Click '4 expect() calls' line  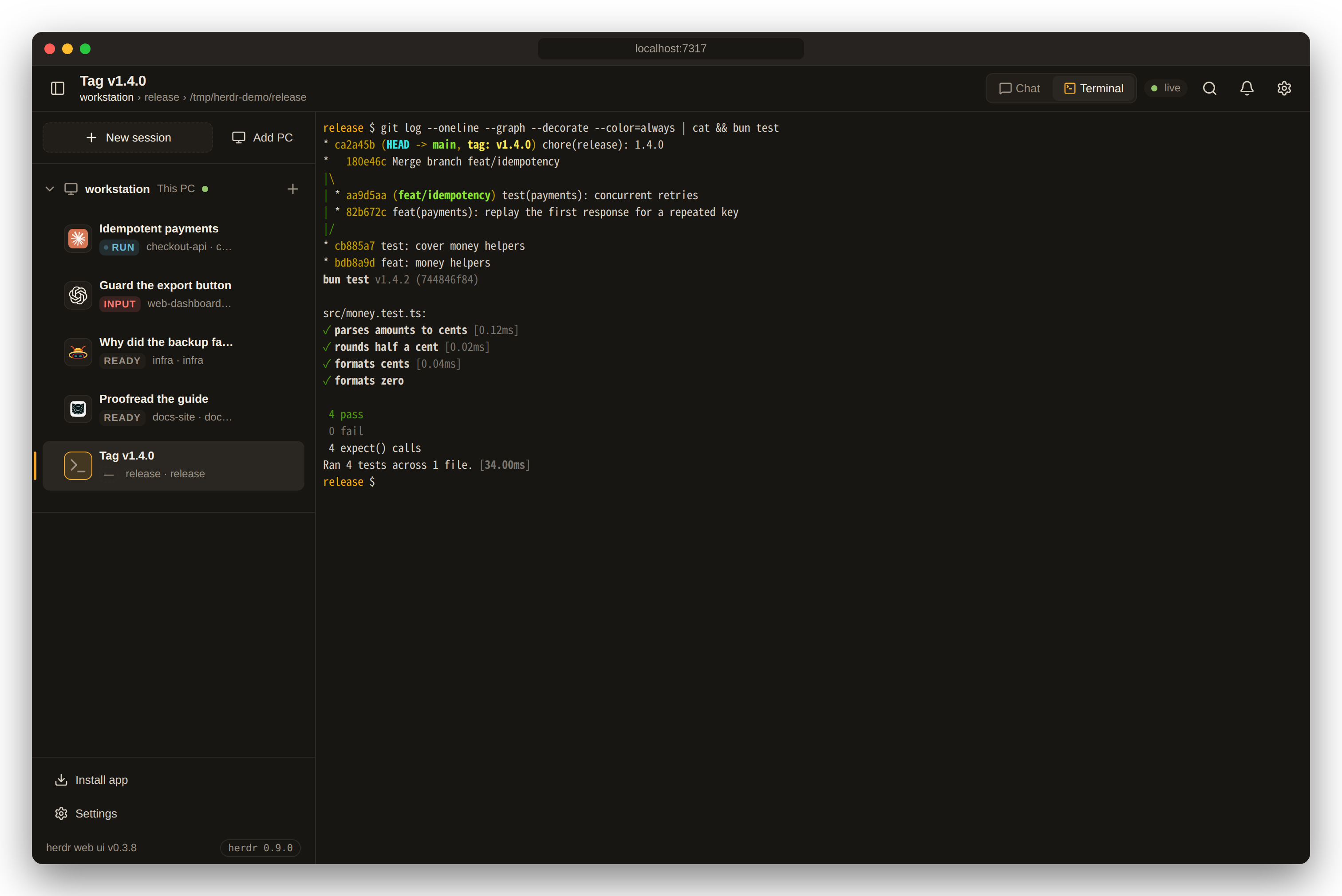[375, 448]
